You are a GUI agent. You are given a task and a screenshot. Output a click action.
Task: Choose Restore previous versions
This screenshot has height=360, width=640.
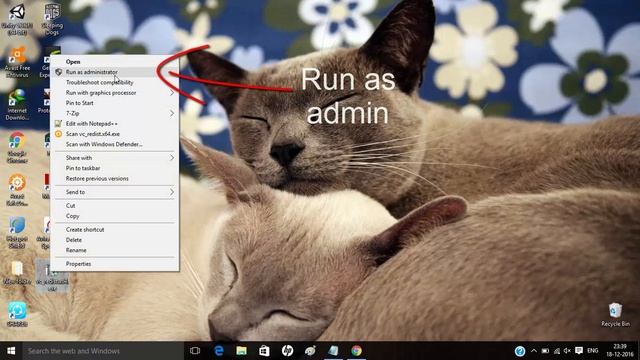pos(115,178)
